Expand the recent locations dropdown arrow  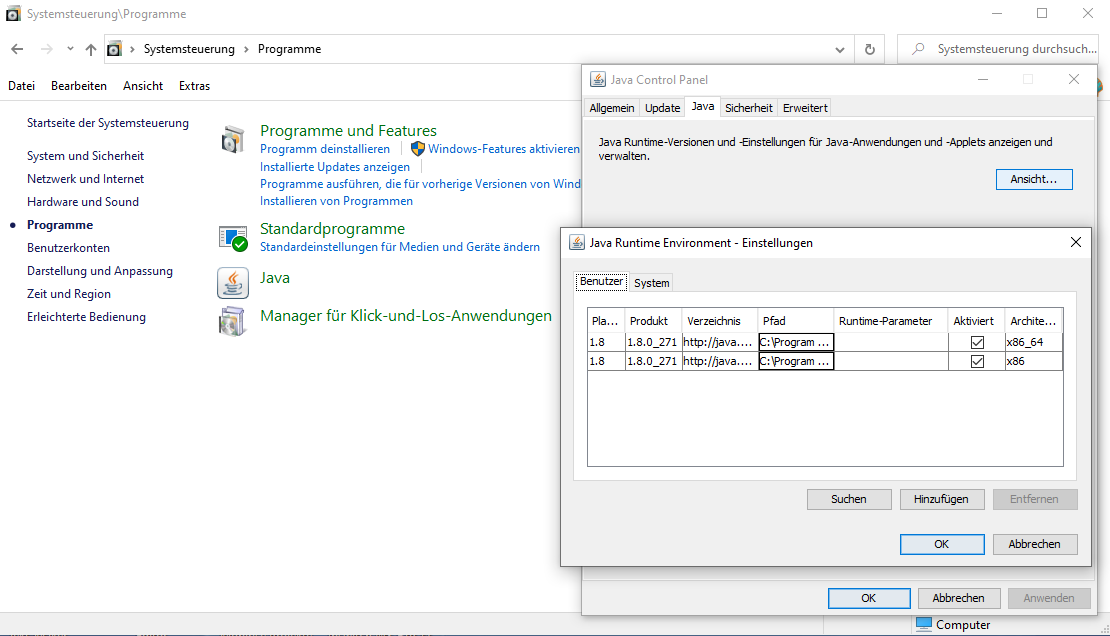click(x=70, y=49)
